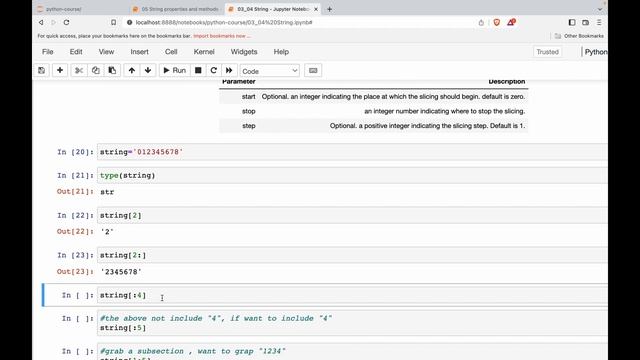
Task: Open Brave wallet icon
Action: coord(585,22)
